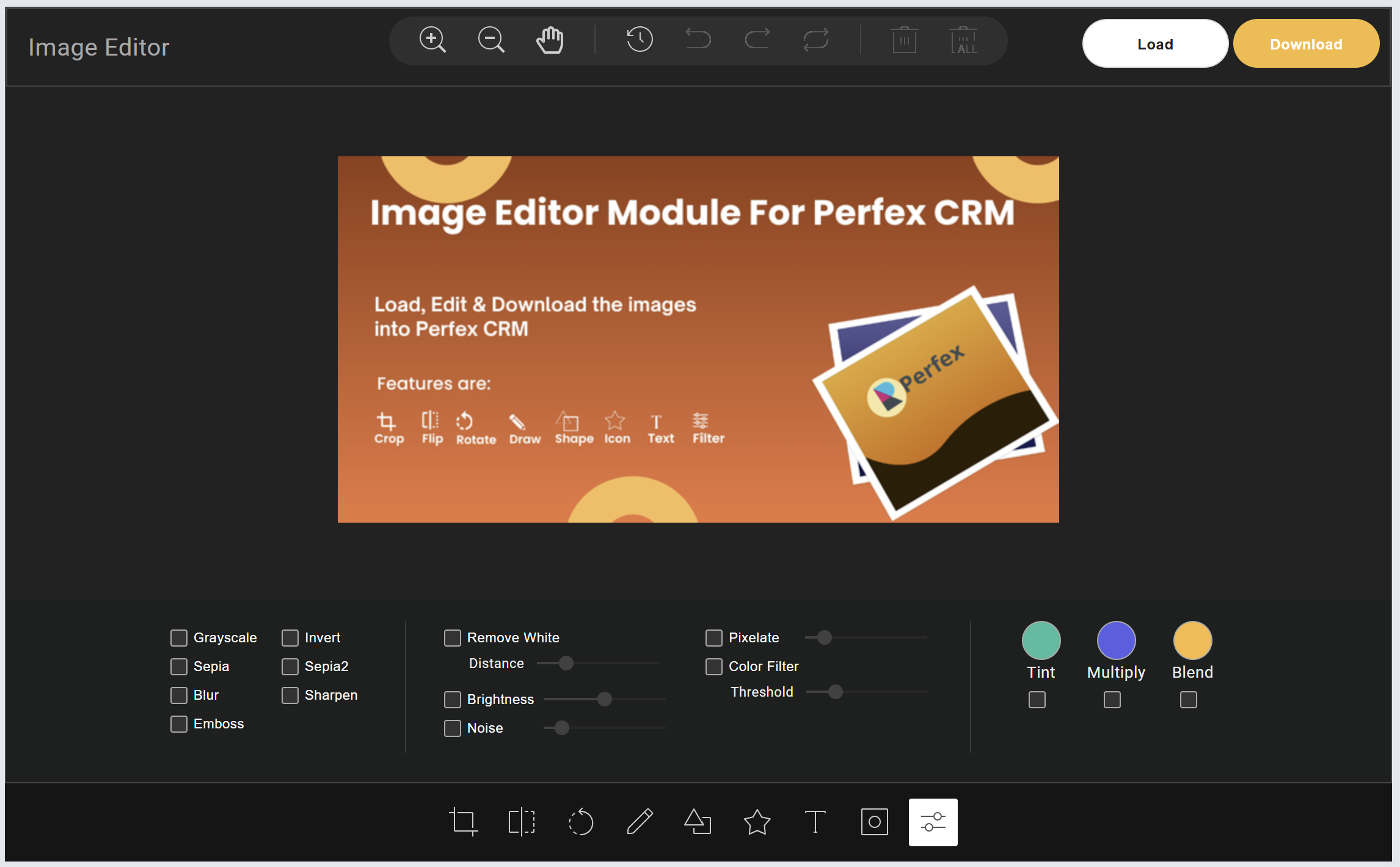Open the Shape tool

point(698,822)
